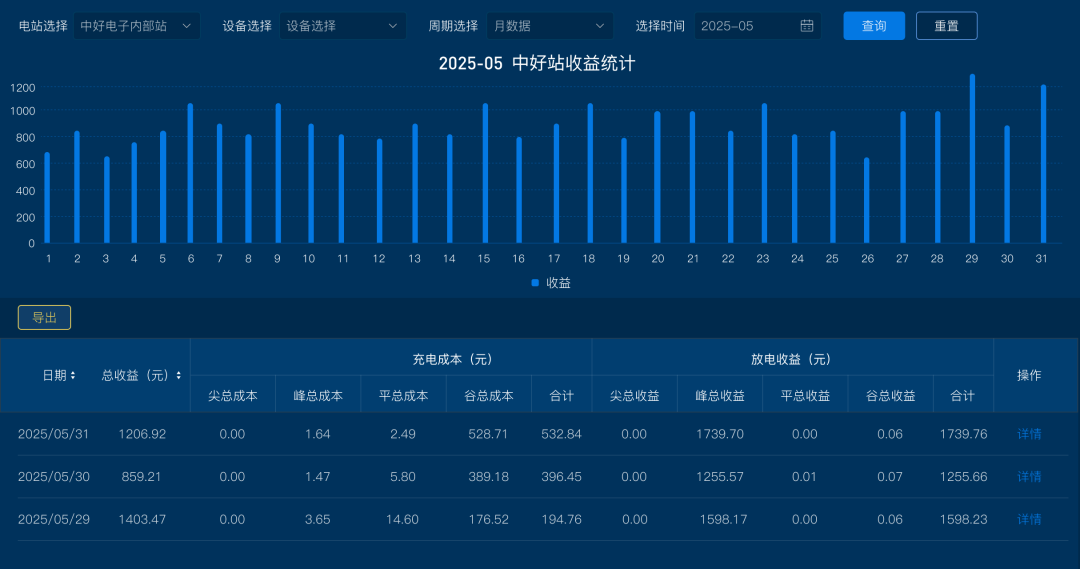The width and height of the screenshot is (1080, 569).
Task: Click the 峰总收益 column header
Action: pos(720,396)
